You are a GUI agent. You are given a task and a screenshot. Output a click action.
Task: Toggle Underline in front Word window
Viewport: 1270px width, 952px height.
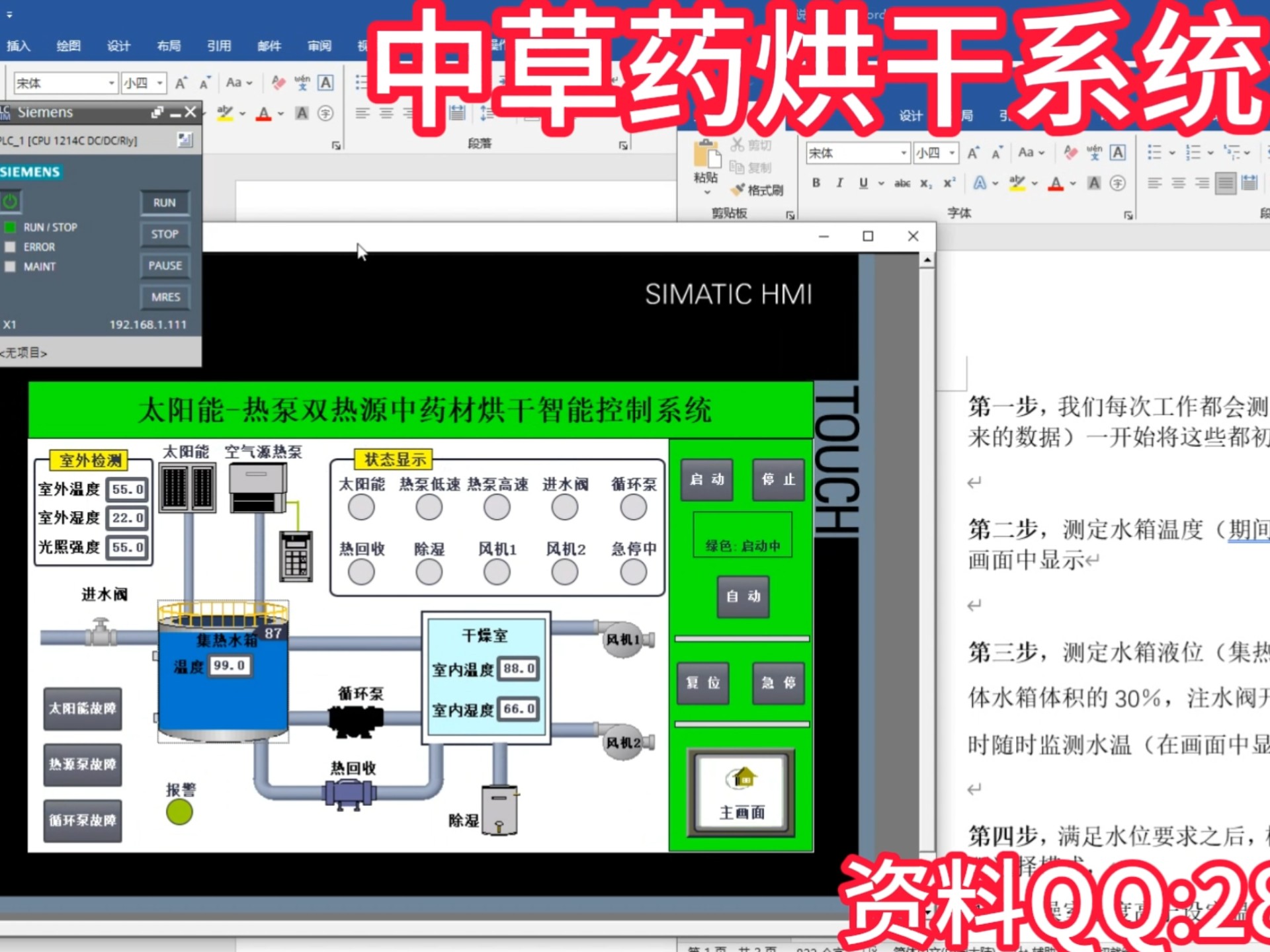pyautogui.click(x=863, y=183)
